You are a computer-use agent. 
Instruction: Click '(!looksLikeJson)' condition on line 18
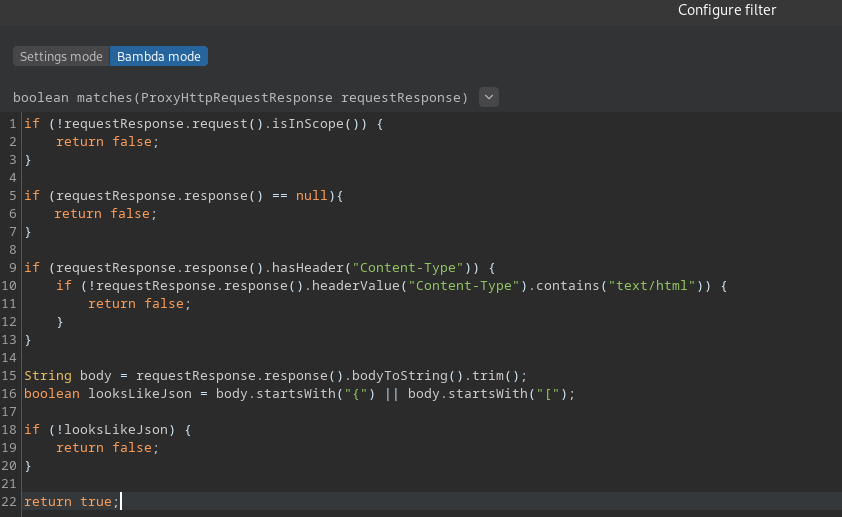coord(112,430)
